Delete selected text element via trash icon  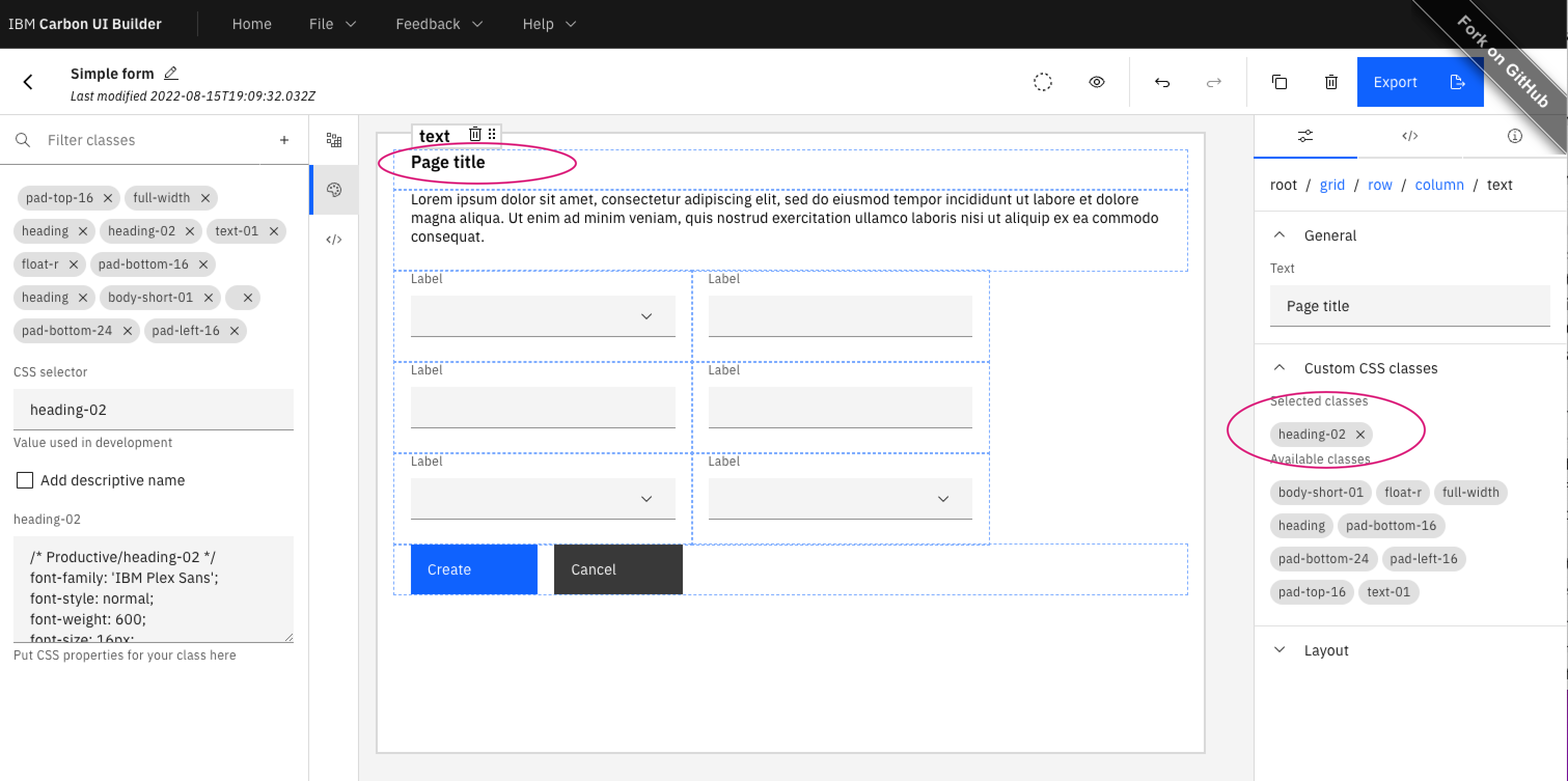coord(475,134)
